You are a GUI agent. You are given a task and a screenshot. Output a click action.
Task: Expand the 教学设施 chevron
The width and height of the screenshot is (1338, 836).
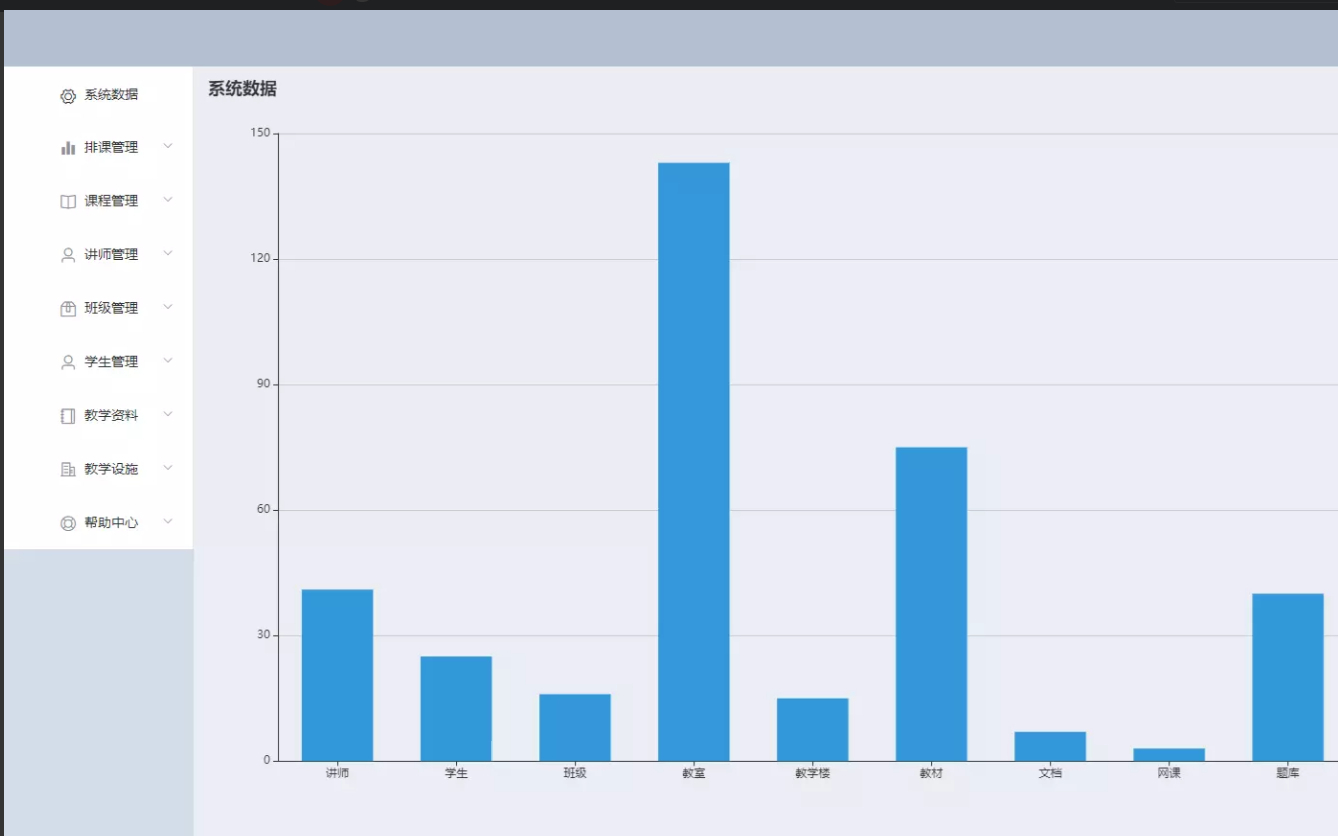click(x=168, y=467)
